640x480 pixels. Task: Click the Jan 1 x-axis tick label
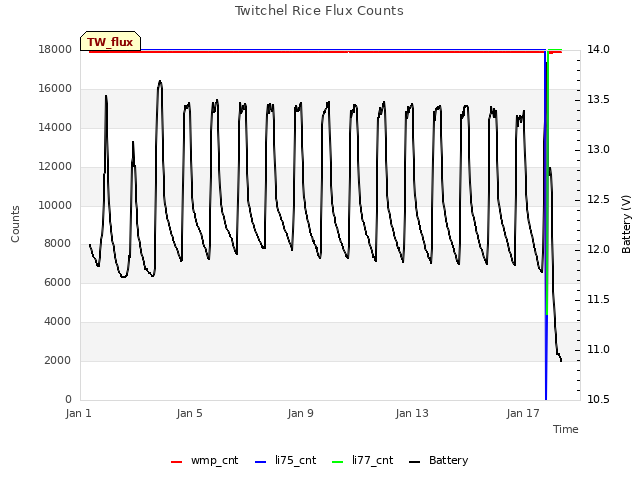78,413
